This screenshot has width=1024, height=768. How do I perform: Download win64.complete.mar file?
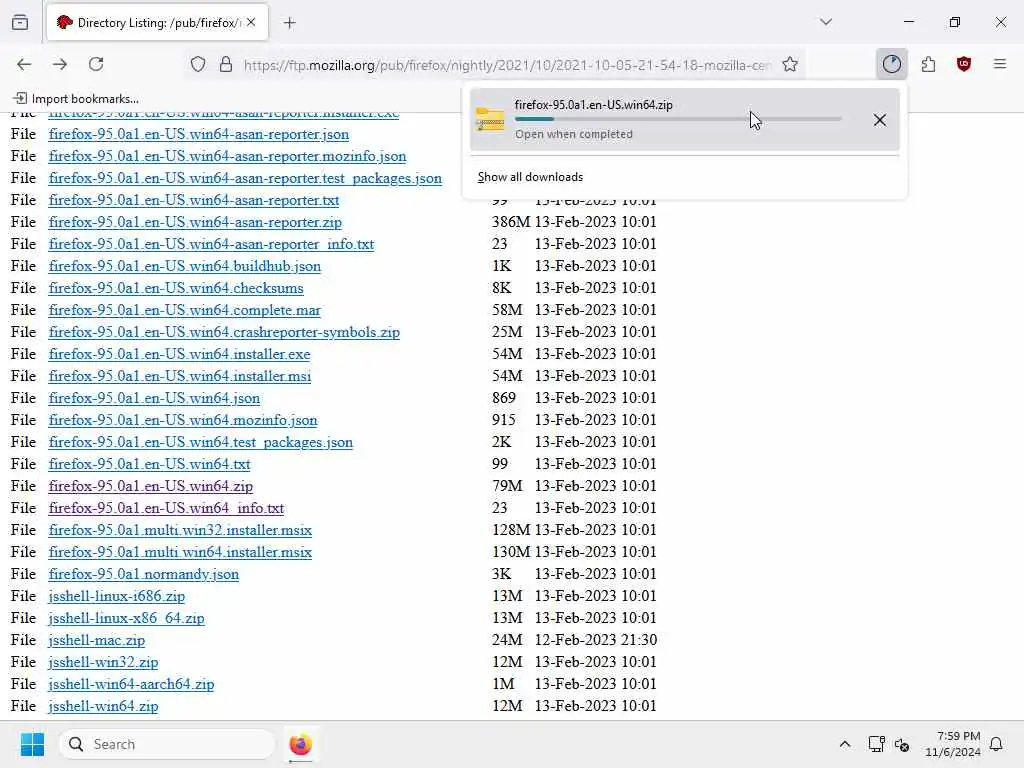[x=185, y=310]
